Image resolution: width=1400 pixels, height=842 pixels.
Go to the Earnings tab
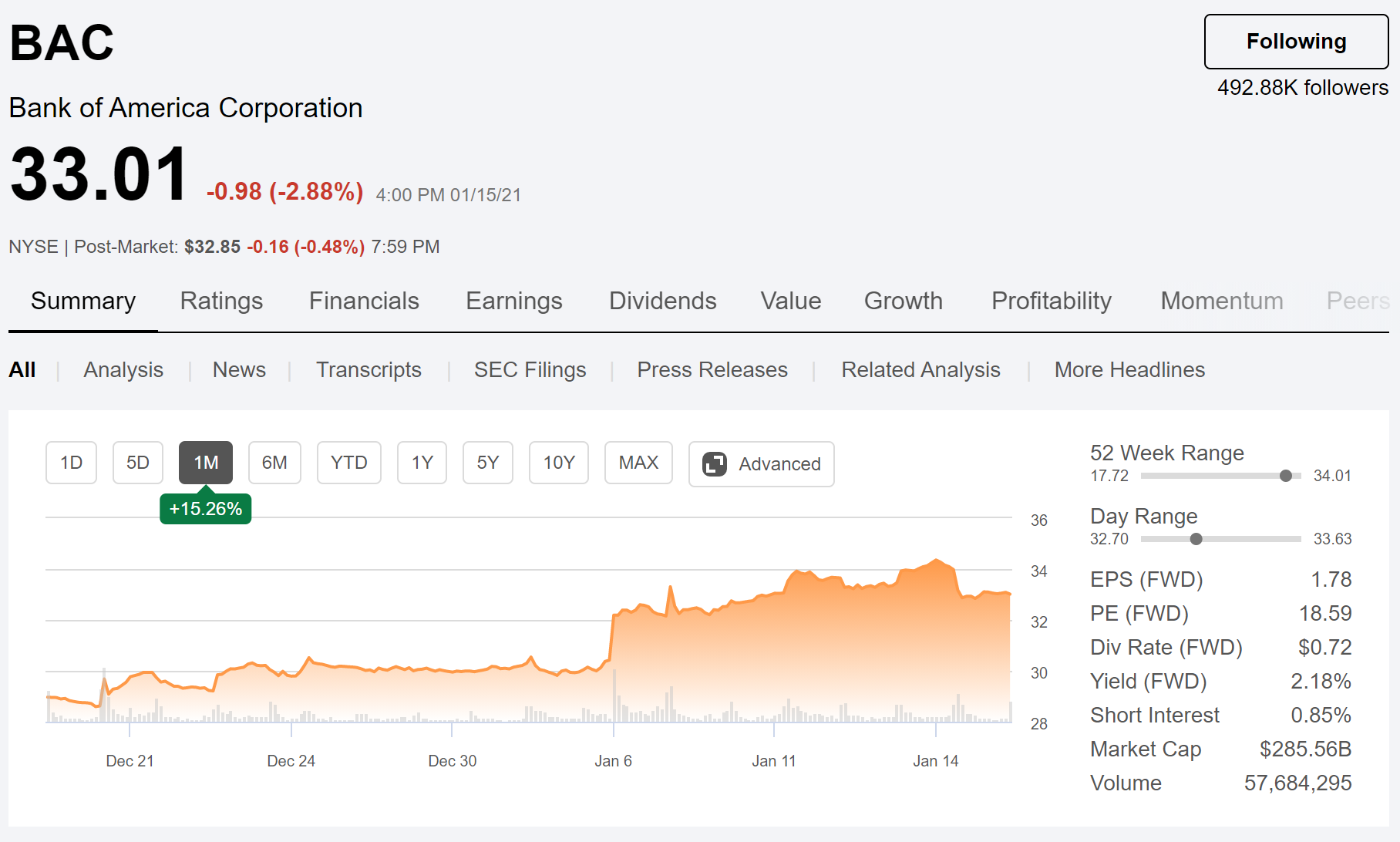tap(514, 301)
